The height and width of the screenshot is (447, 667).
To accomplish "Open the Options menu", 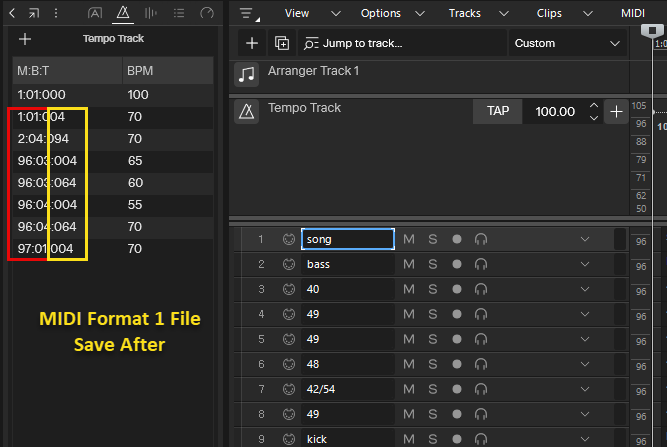I will tap(380, 14).
